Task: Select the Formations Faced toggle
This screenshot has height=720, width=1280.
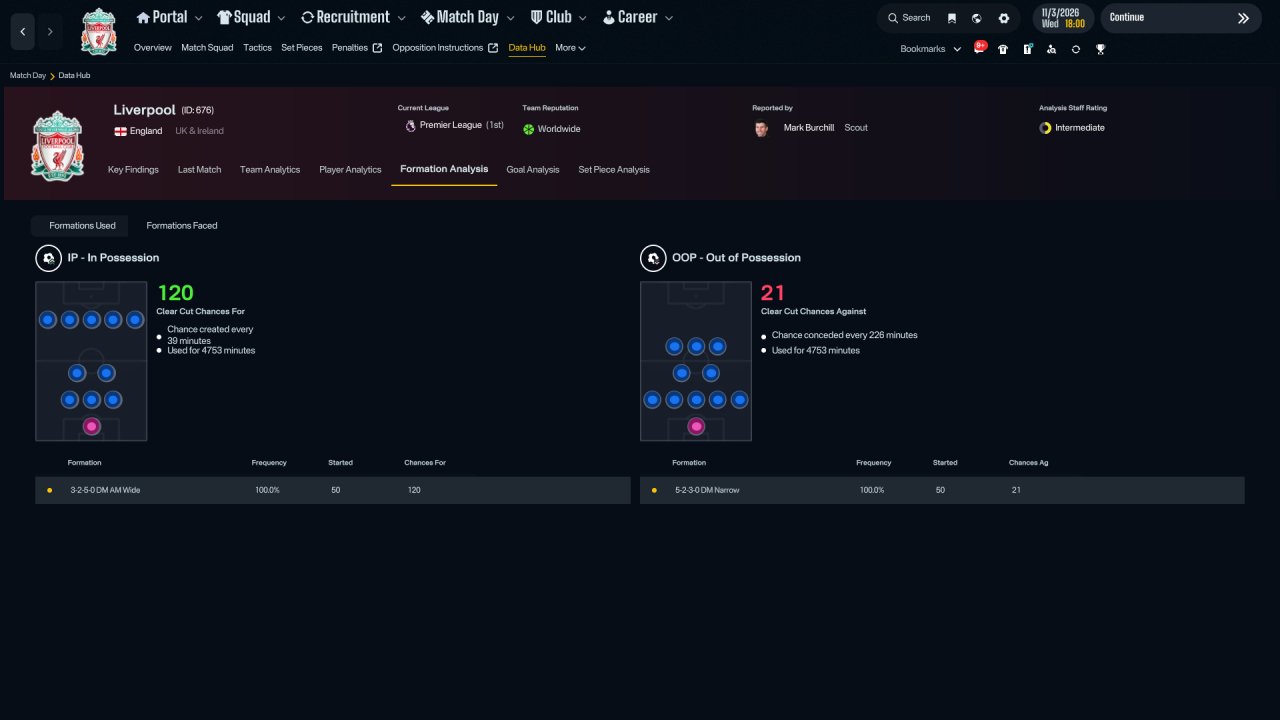Action: point(182,226)
